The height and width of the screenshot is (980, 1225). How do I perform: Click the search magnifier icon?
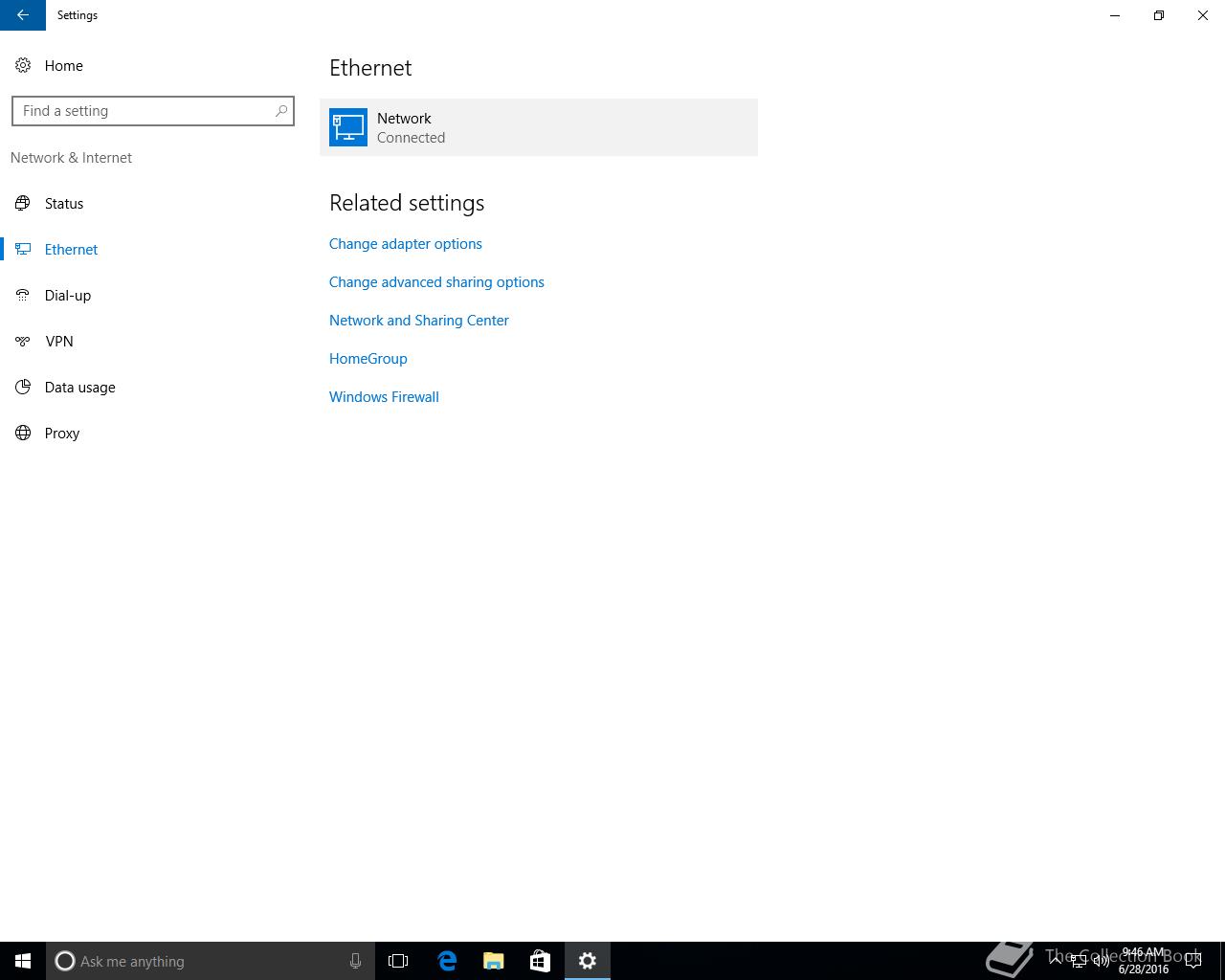coord(281,111)
